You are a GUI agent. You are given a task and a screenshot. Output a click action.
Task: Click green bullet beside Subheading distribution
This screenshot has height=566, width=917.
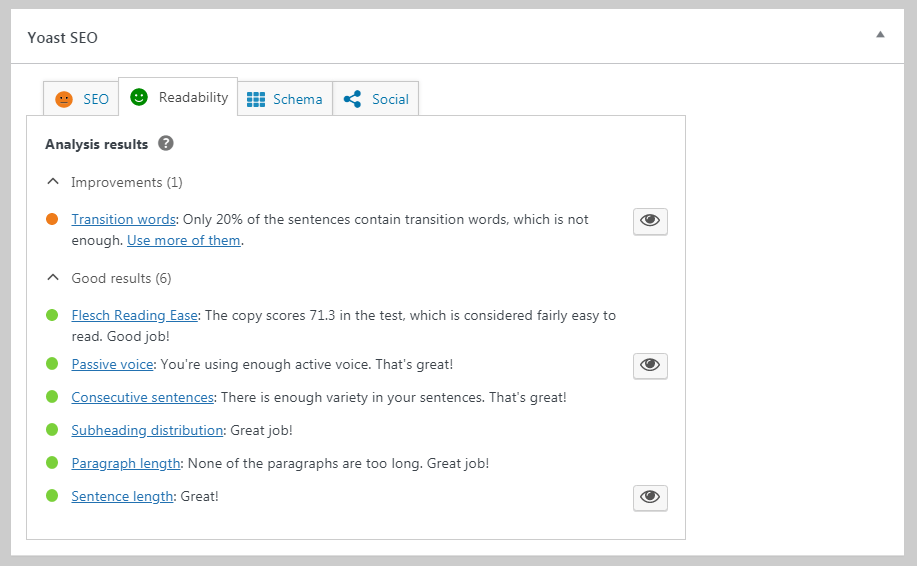click(x=52, y=430)
